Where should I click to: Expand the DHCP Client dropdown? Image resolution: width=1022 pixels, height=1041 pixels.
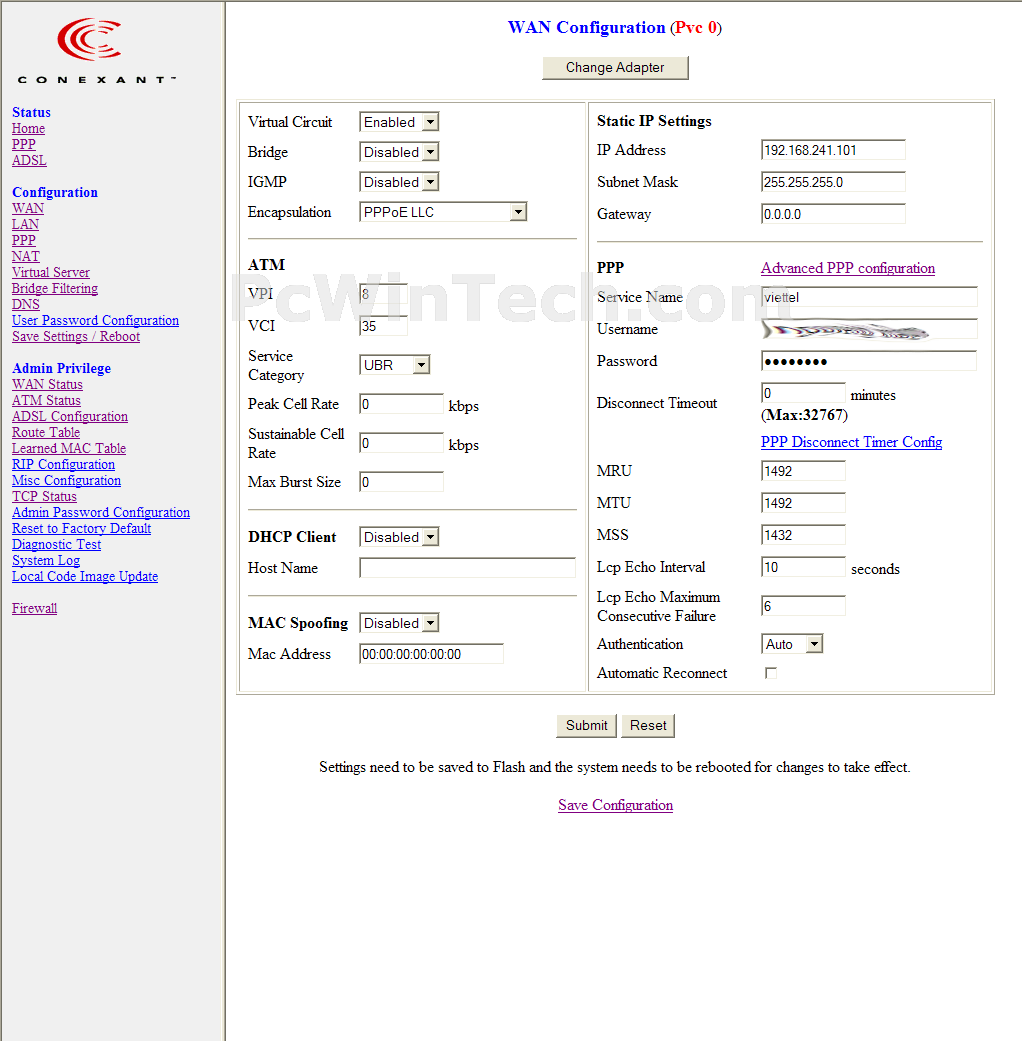coord(399,537)
